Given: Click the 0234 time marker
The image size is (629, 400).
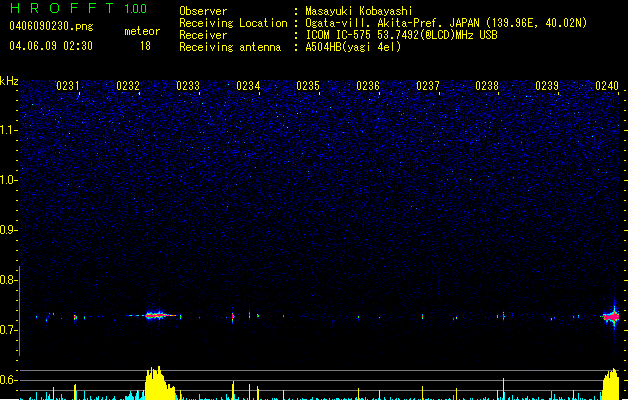Looking at the screenshot, I should (x=248, y=86).
